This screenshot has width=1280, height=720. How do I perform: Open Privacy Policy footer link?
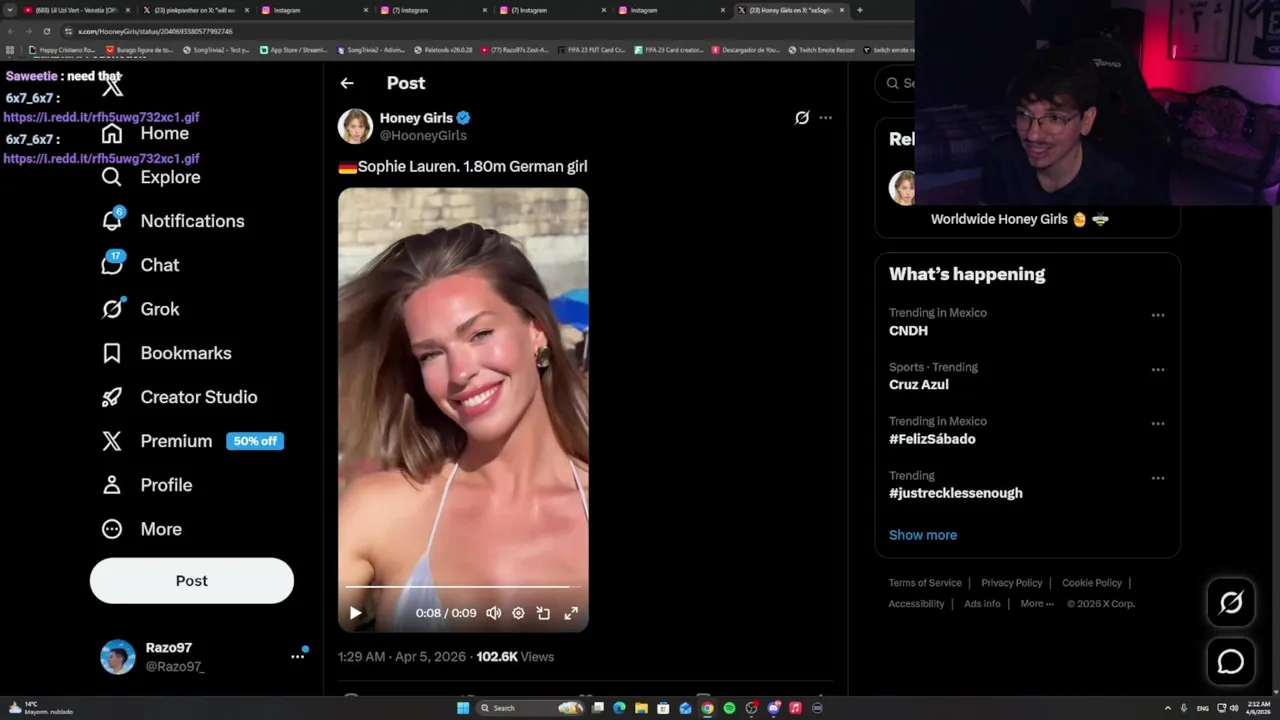coord(1011,583)
